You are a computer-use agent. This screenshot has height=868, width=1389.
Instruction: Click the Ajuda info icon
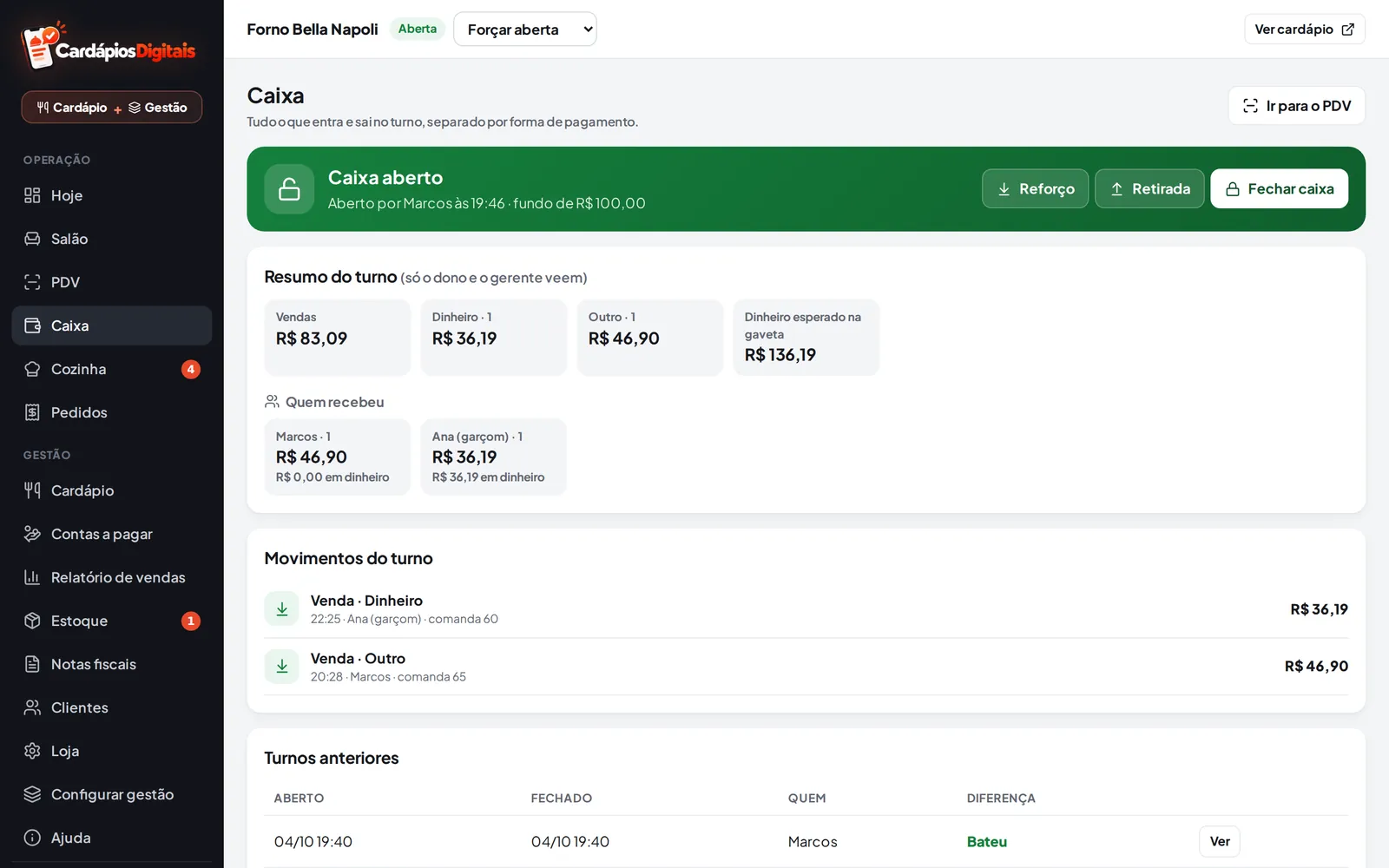(32, 838)
